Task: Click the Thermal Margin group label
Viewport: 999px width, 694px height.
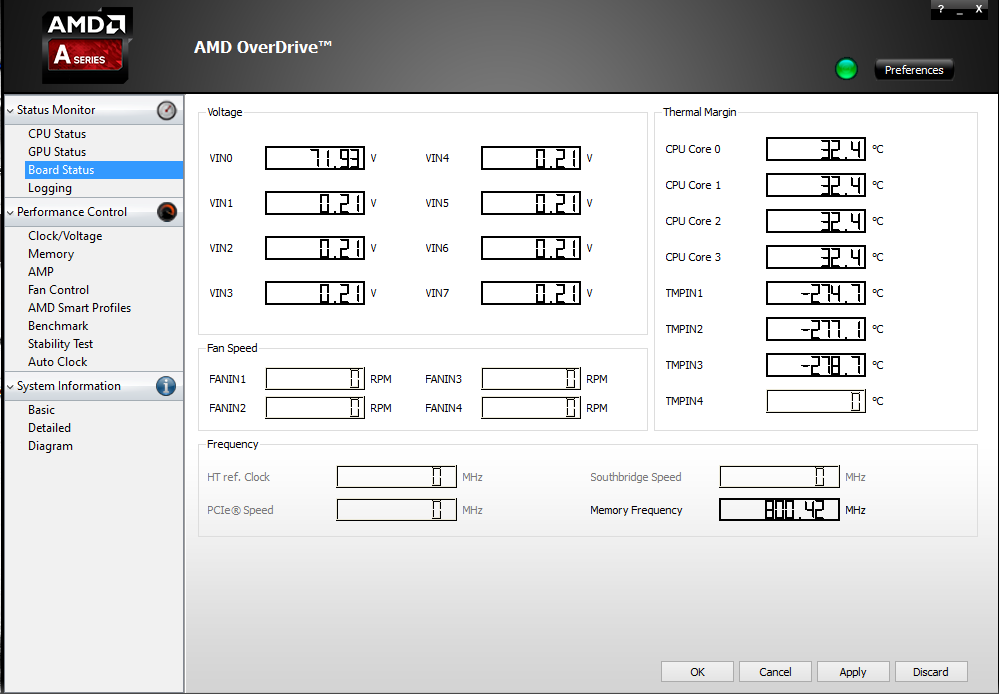Action: click(700, 112)
